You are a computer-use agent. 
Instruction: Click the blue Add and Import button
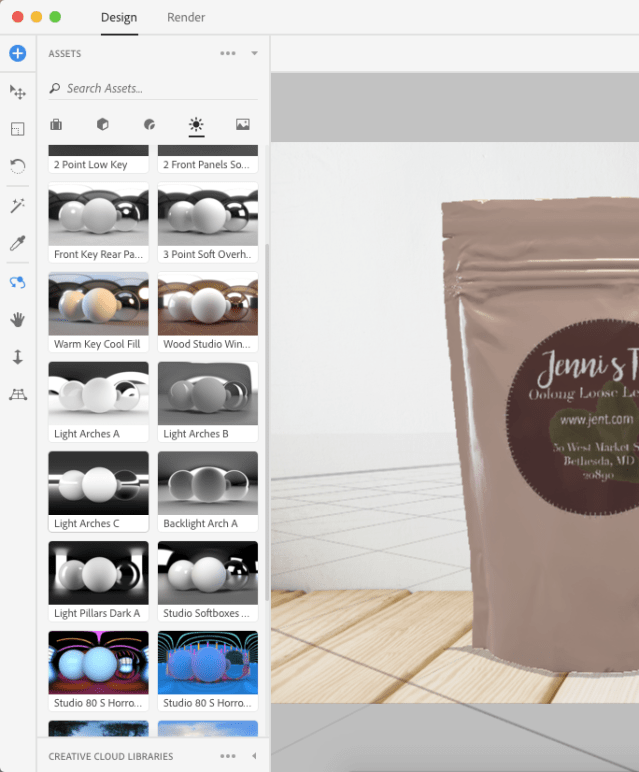click(17, 53)
